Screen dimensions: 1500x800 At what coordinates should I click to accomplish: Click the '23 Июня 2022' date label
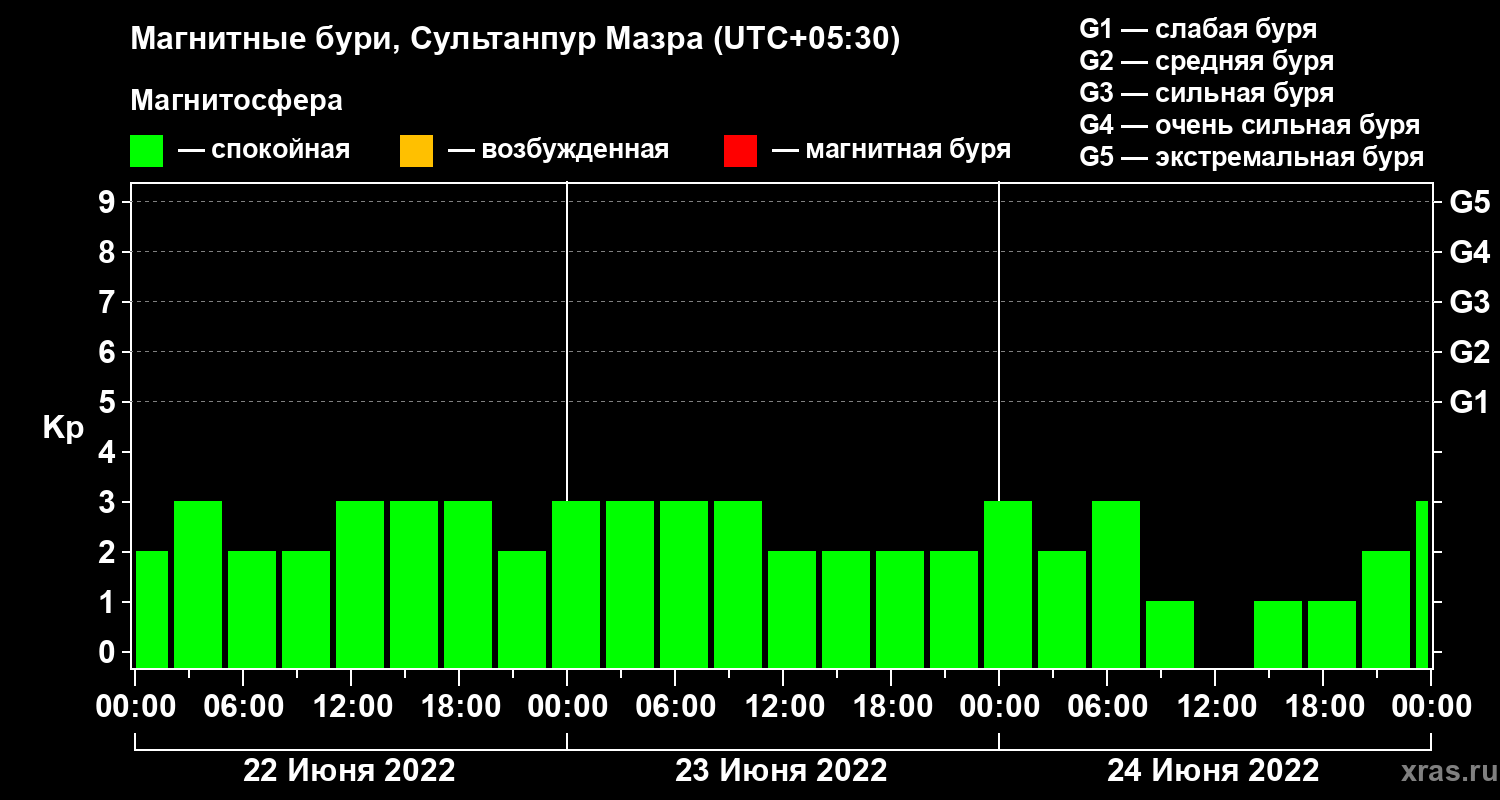[781, 771]
